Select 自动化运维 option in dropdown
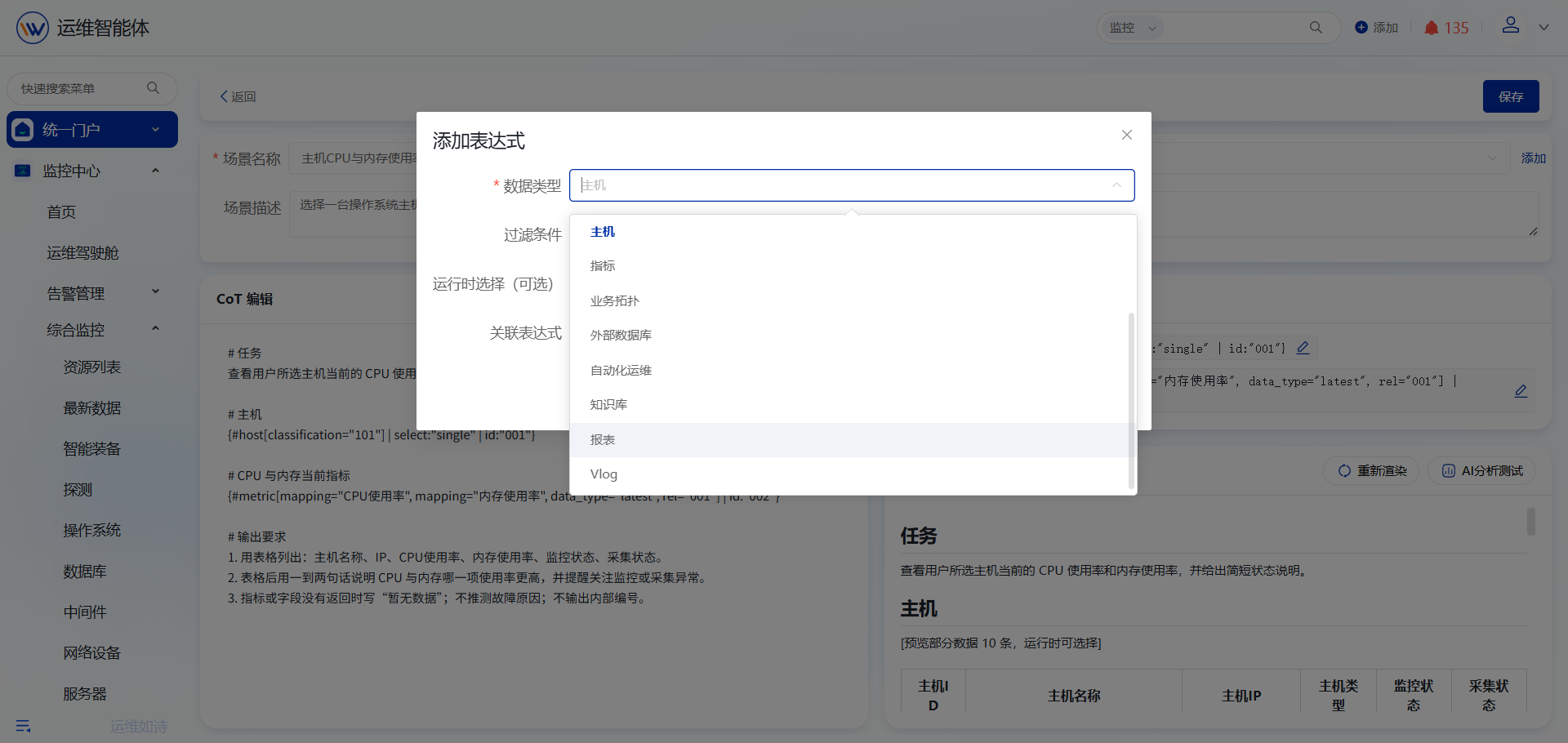This screenshot has height=743, width=1568. tap(849, 371)
